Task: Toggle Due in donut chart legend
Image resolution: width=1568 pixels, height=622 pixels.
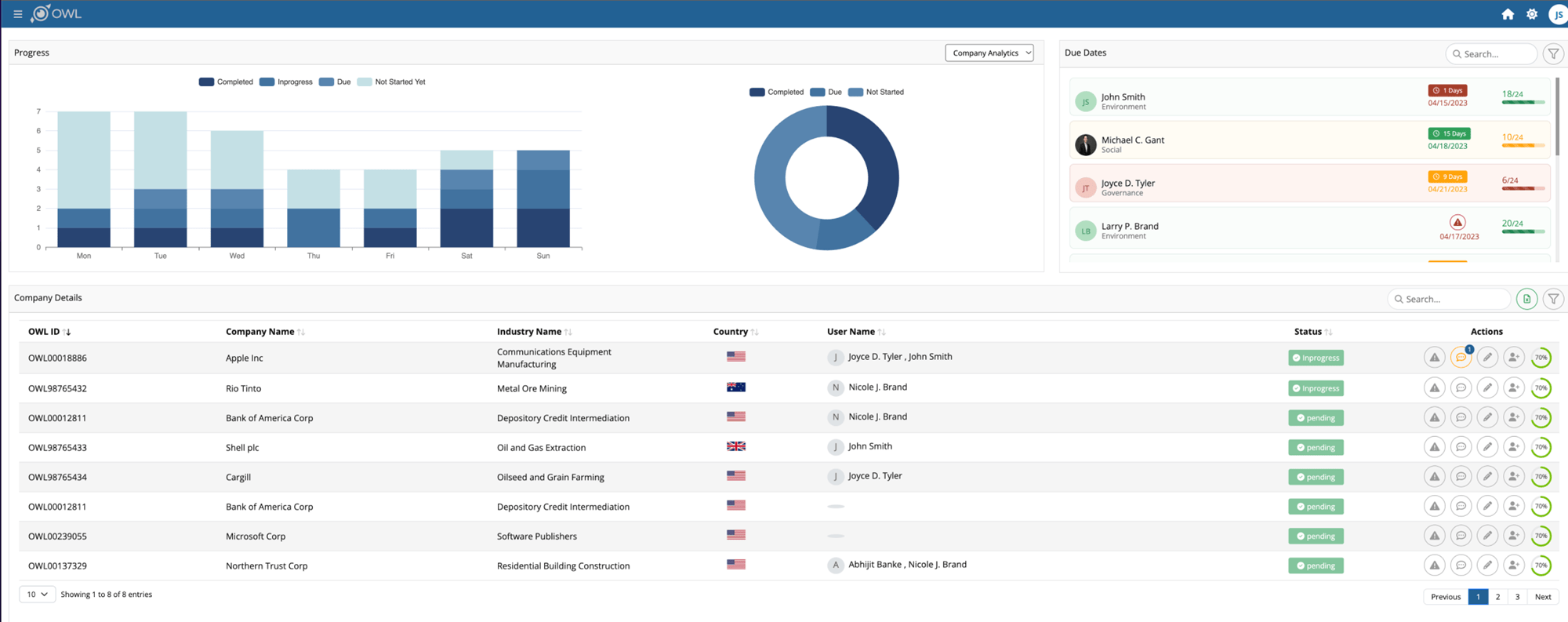Action: (826, 92)
